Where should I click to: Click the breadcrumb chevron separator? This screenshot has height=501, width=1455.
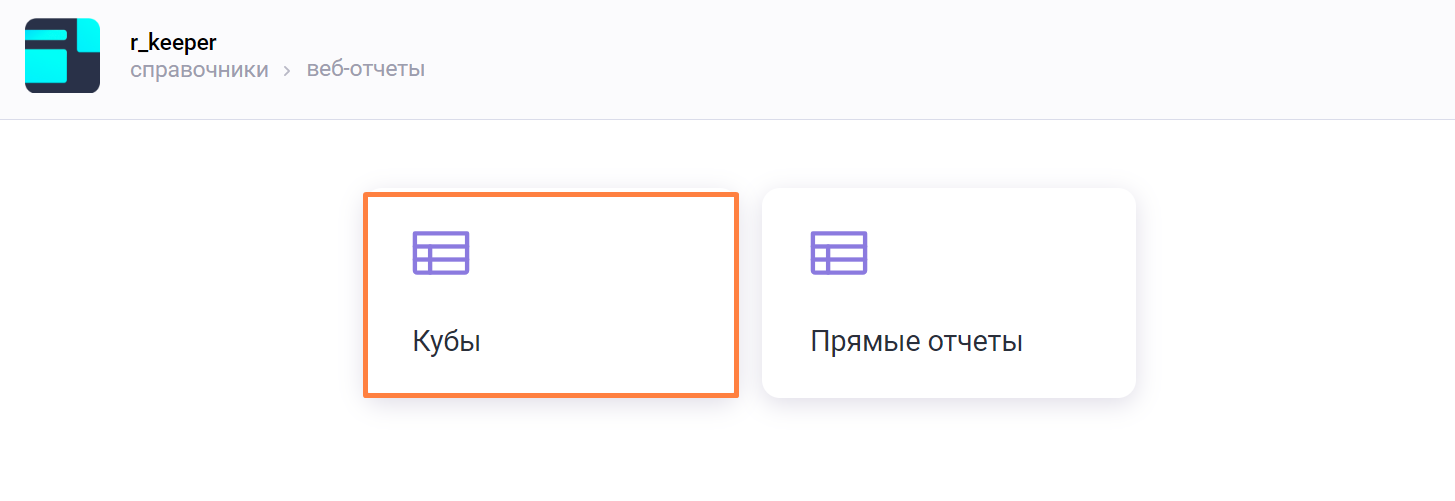point(286,71)
